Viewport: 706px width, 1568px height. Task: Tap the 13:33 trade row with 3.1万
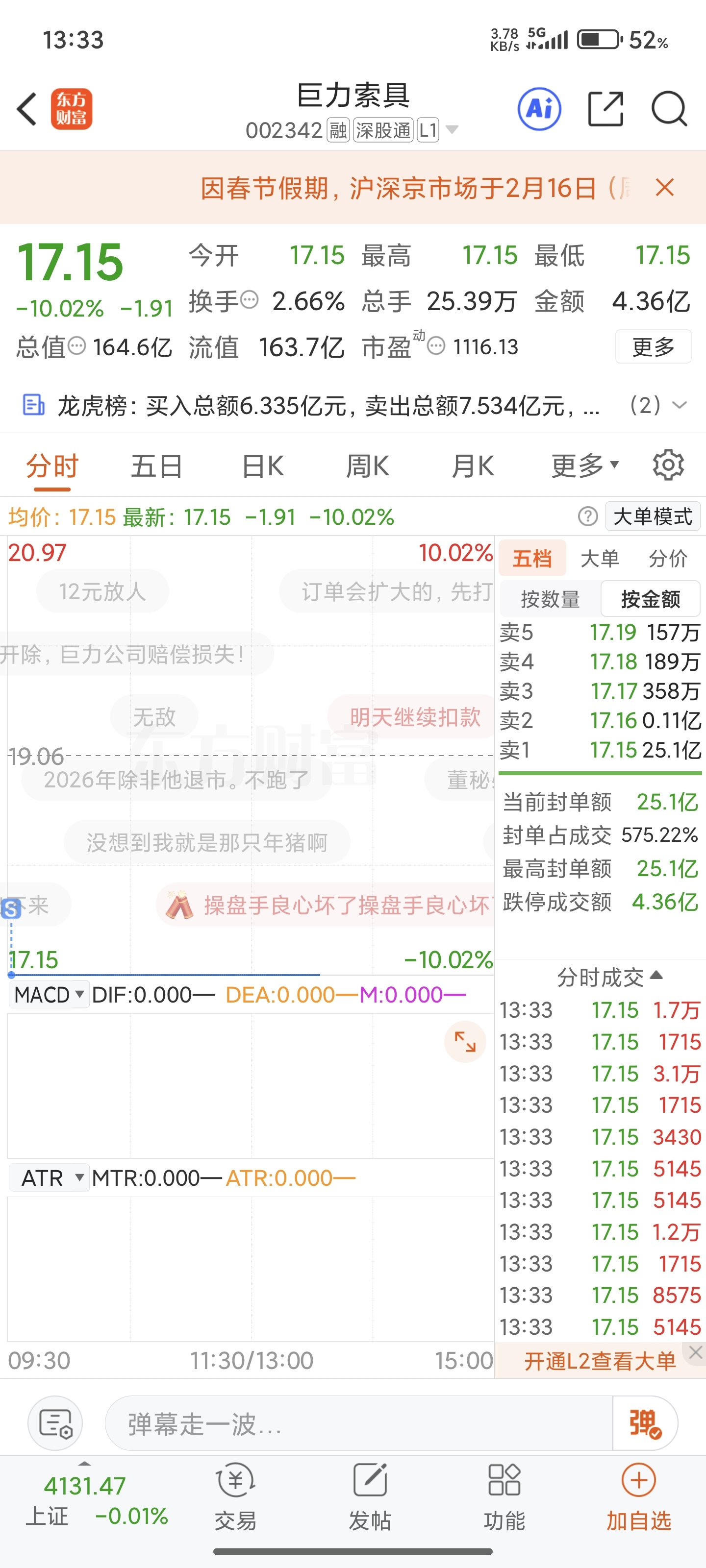(x=600, y=1073)
